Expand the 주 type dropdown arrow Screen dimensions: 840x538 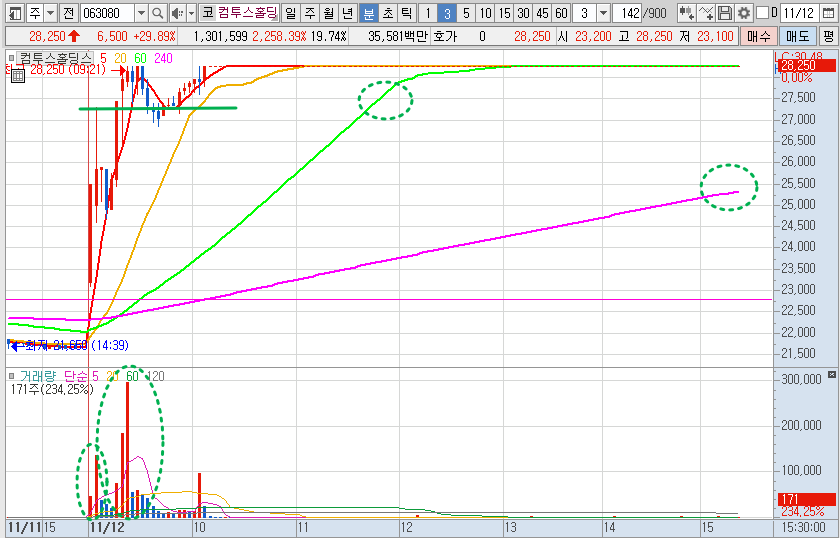click(50, 13)
